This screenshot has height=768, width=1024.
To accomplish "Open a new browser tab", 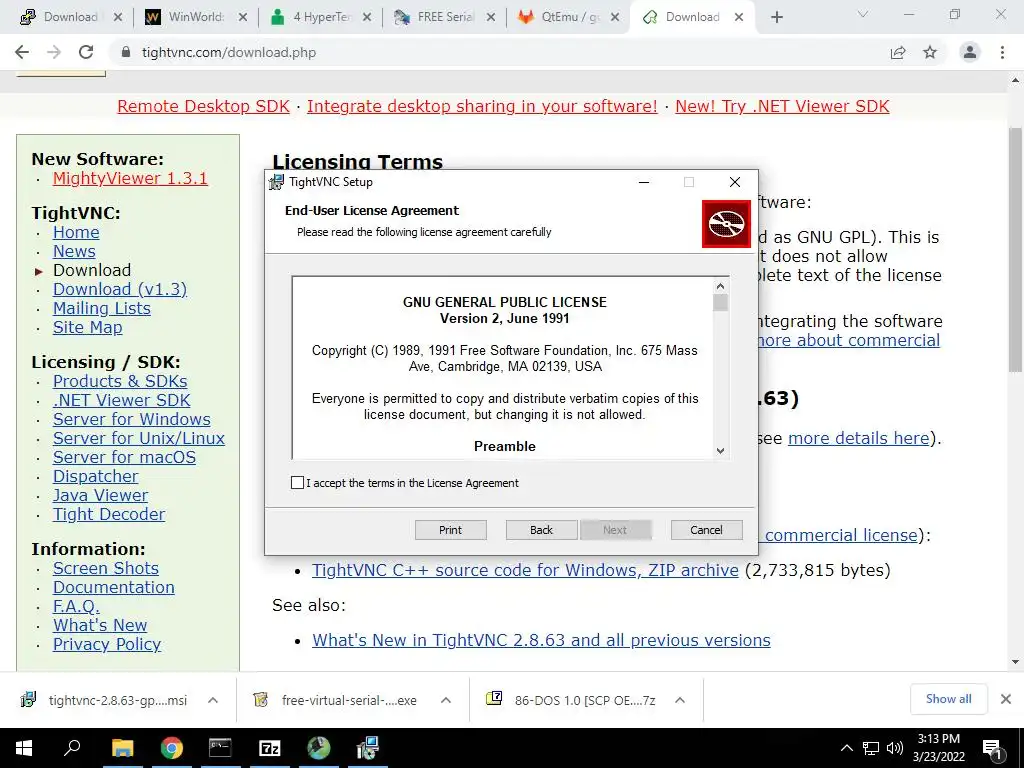I will (x=776, y=18).
